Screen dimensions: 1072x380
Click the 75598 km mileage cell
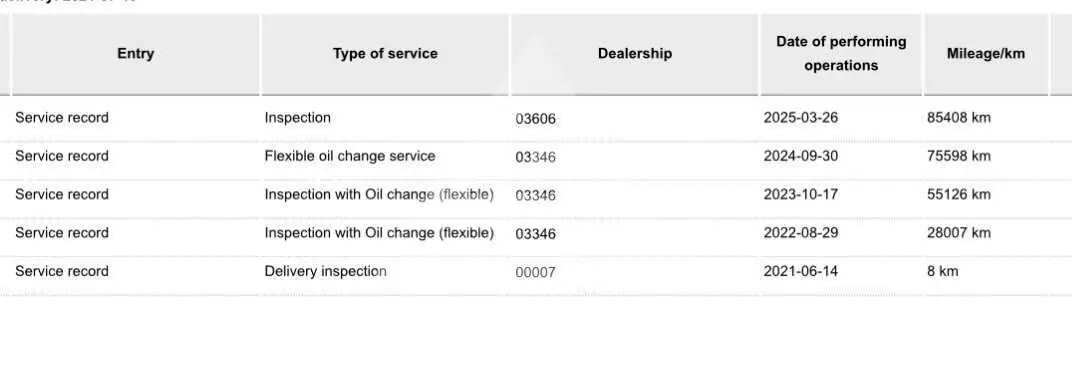point(959,156)
